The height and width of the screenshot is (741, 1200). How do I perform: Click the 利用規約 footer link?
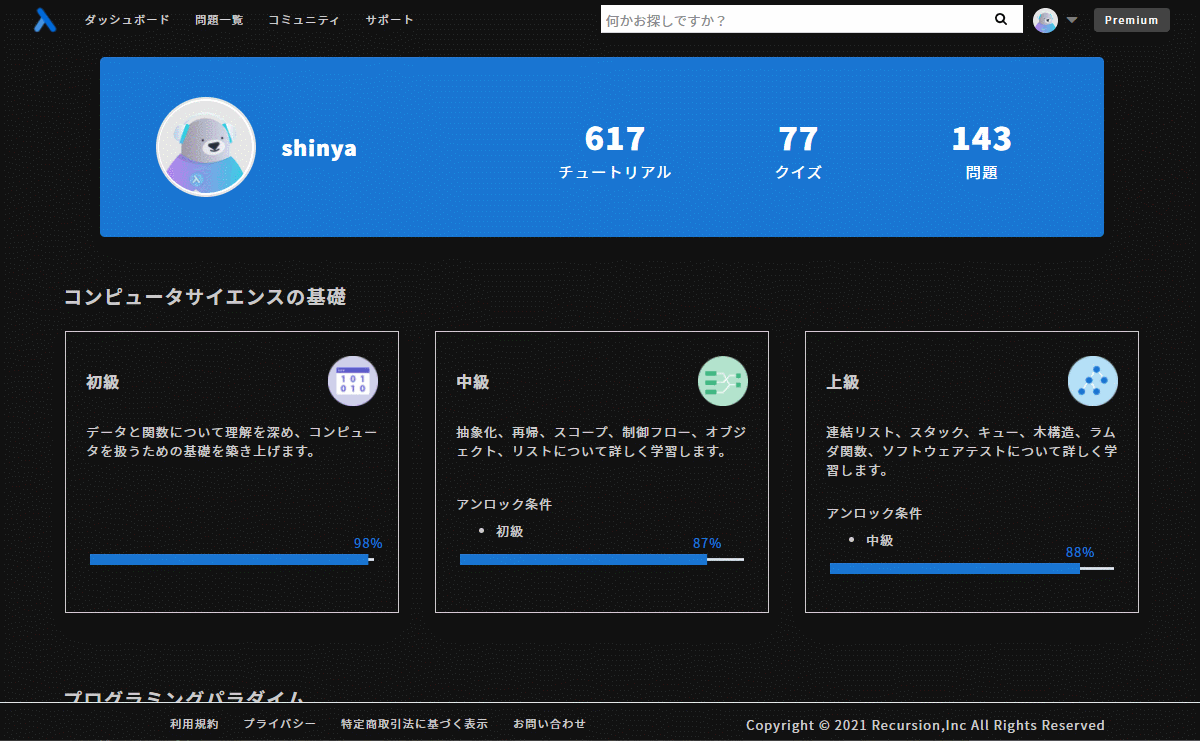[194, 724]
